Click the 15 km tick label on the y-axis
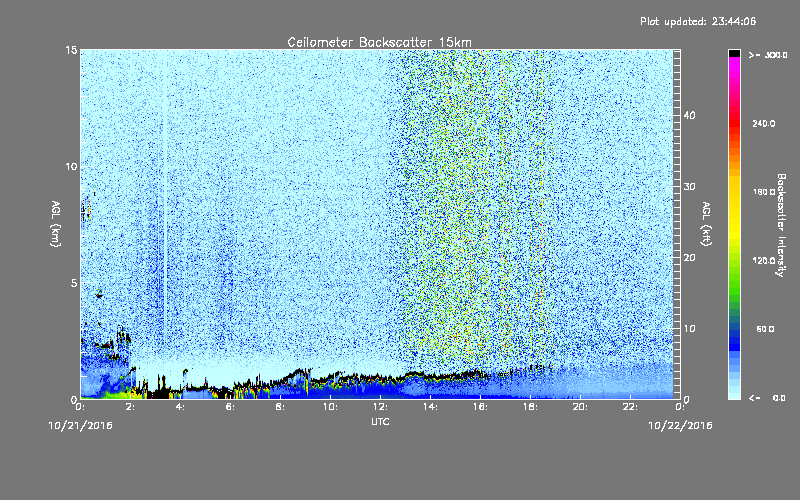 [x=71, y=50]
